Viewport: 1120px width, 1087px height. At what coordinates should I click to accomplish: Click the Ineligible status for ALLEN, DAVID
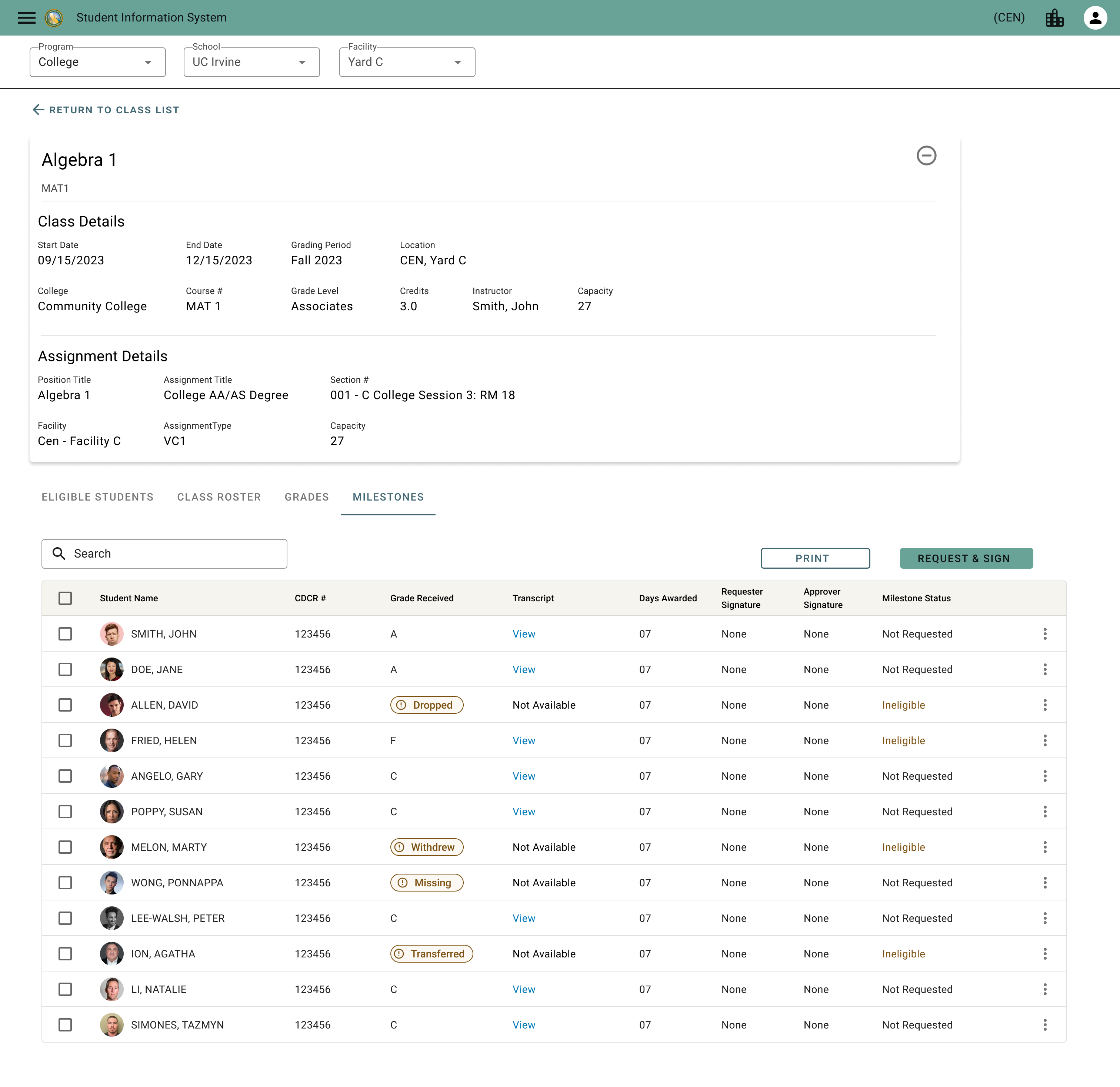pyautogui.click(x=903, y=704)
